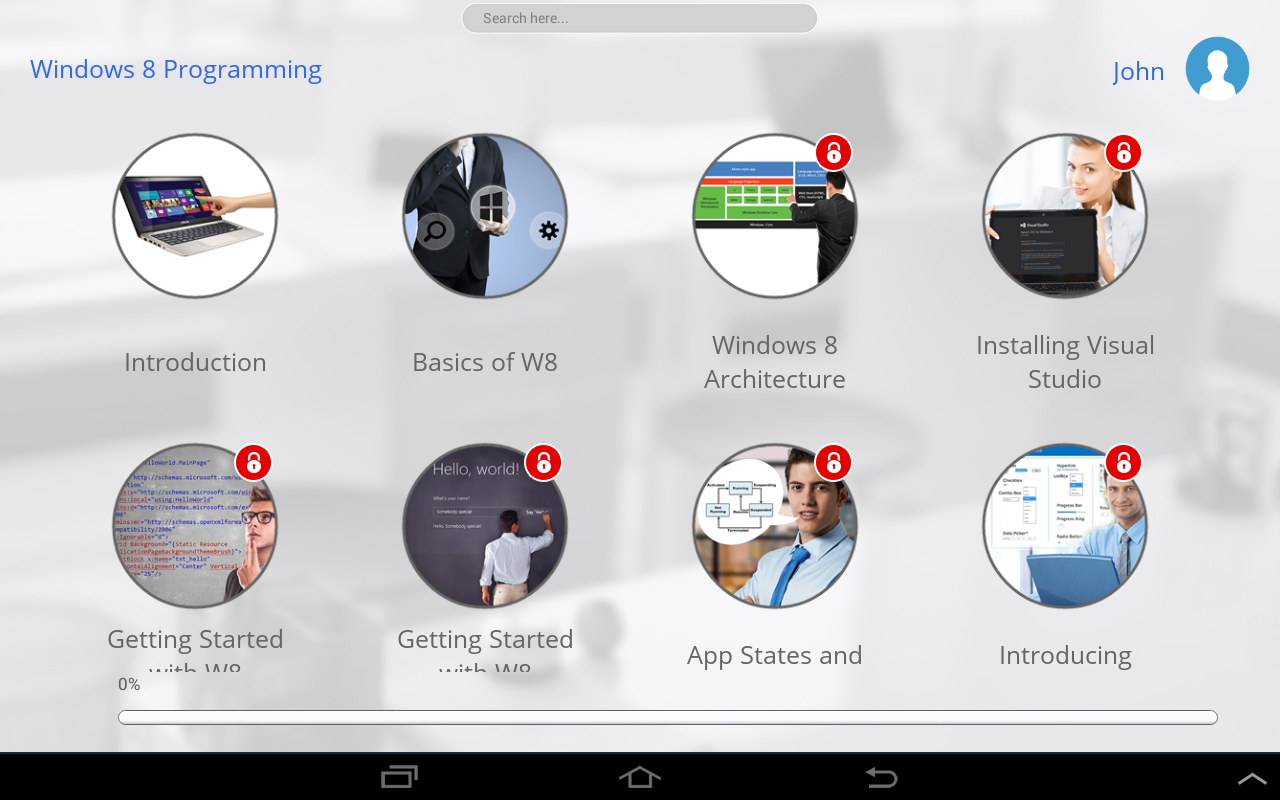Open the Hello world chalkboard thumbnail
The width and height of the screenshot is (1280, 800).
click(485, 526)
